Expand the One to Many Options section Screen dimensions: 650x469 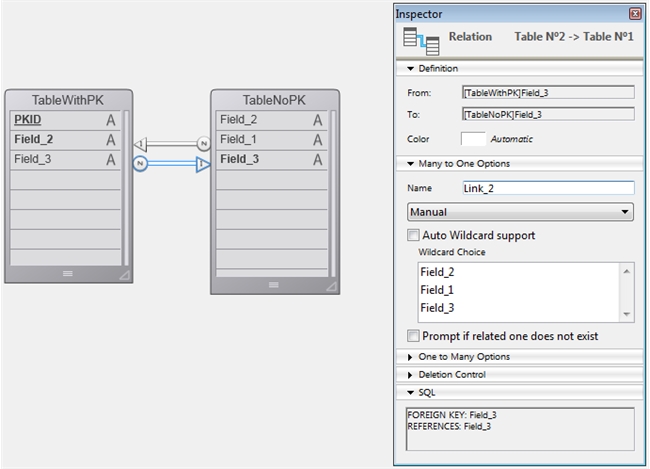point(409,357)
